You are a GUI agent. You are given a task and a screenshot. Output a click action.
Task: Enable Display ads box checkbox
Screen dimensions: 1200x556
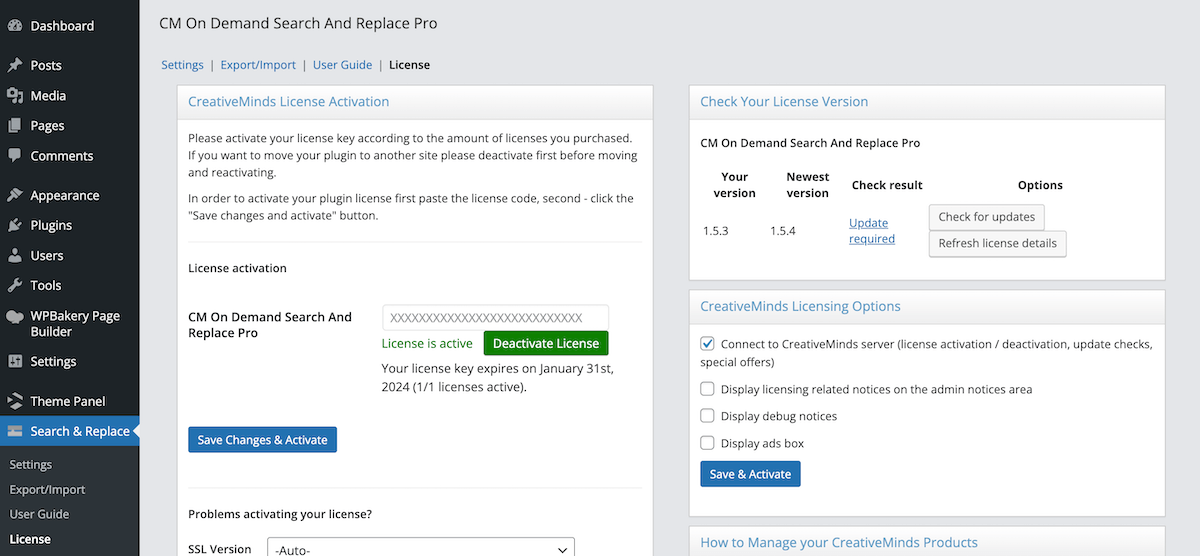tap(708, 443)
